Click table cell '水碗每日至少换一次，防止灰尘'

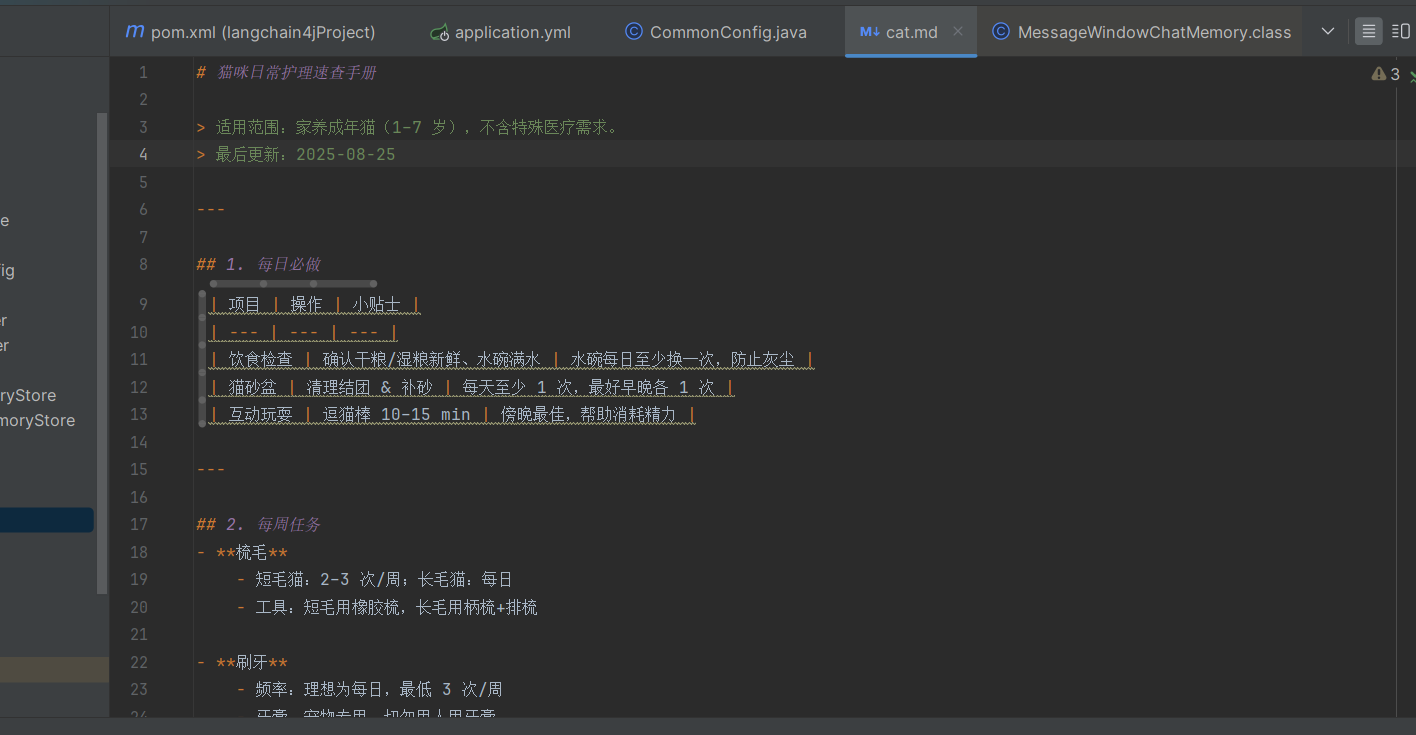tap(683, 359)
